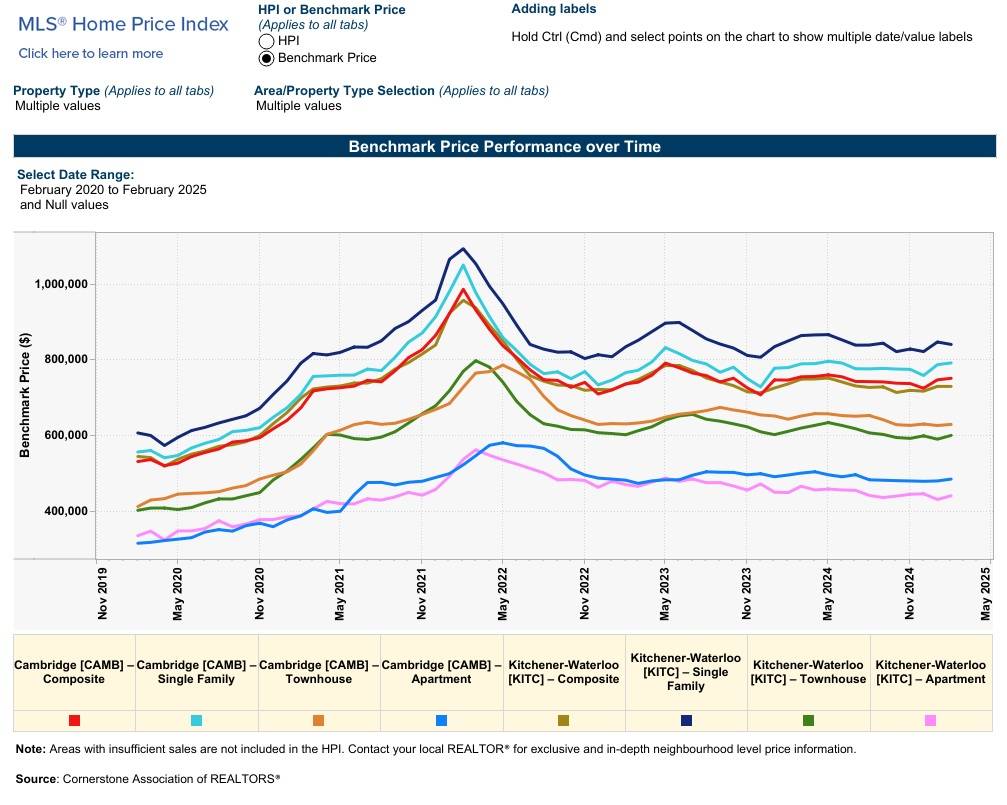Click the 'Benchmark Price Performance over Time' header bar
Screen dimensions: 1007x805
pos(504,146)
